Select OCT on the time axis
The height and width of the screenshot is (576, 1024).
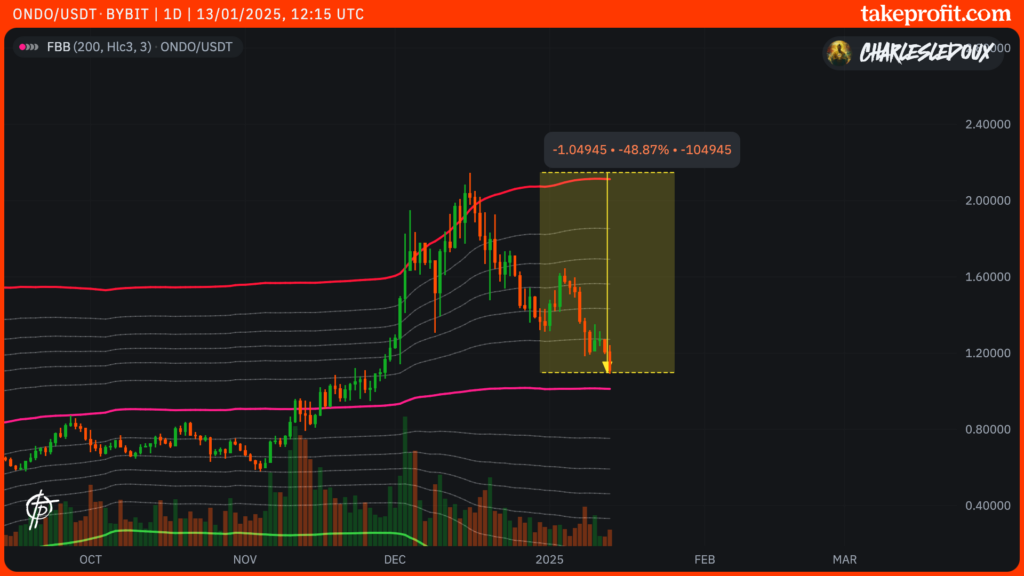coord(91,559)
